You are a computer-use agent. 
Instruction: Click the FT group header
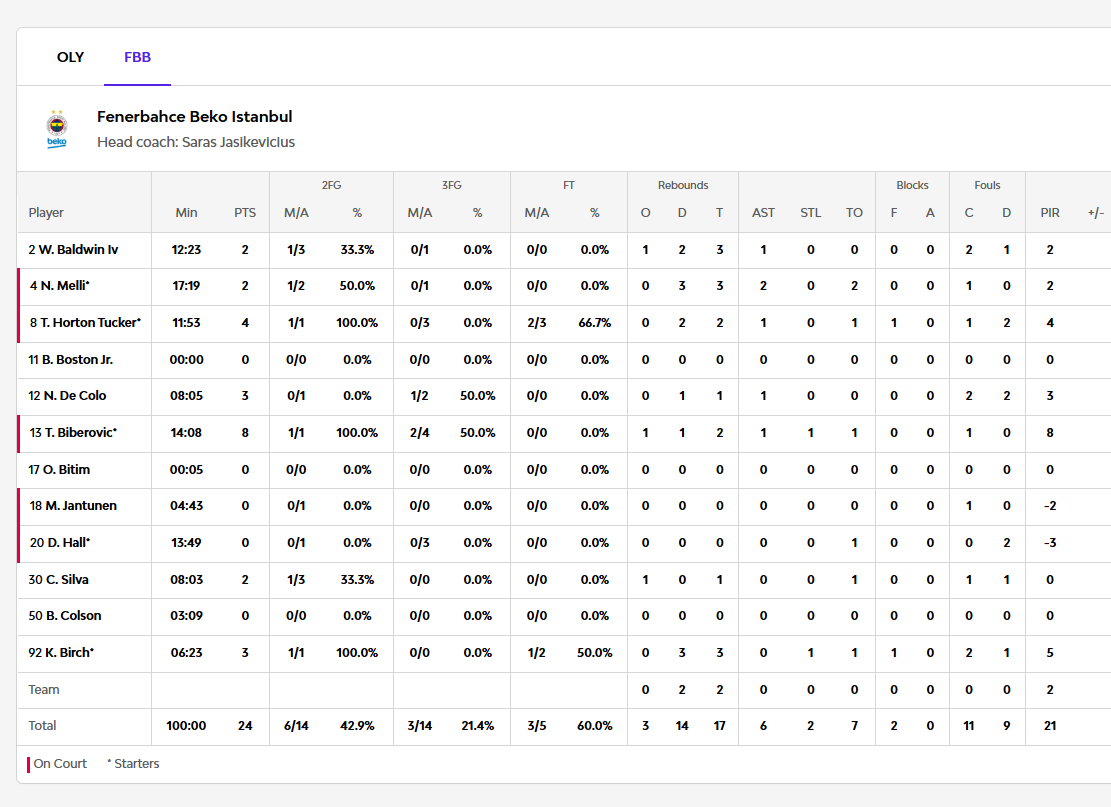[568, 185]
